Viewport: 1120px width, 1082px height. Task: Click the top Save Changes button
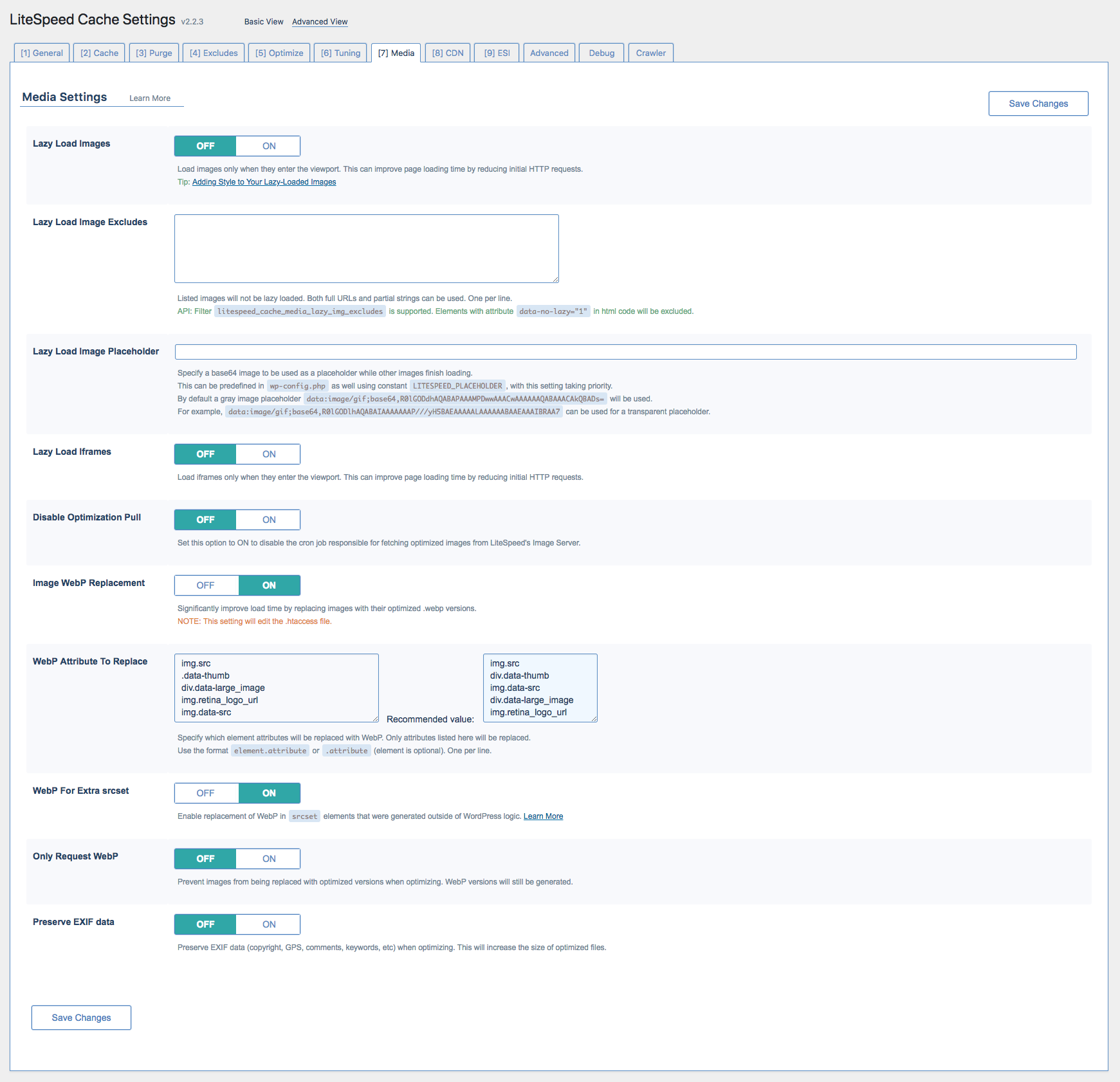pos(1038,104)
